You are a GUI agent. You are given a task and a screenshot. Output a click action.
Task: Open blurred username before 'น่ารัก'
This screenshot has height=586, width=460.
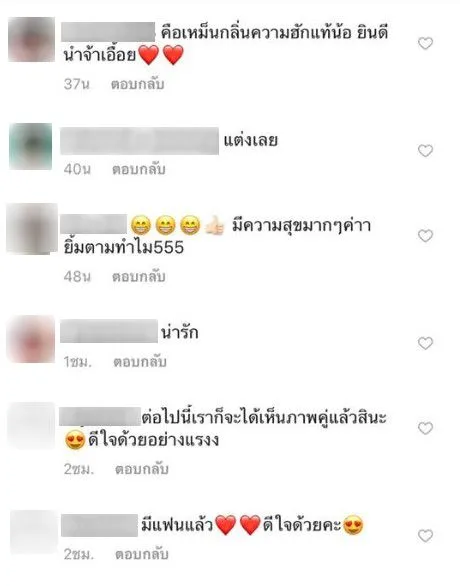coord(109,331)
